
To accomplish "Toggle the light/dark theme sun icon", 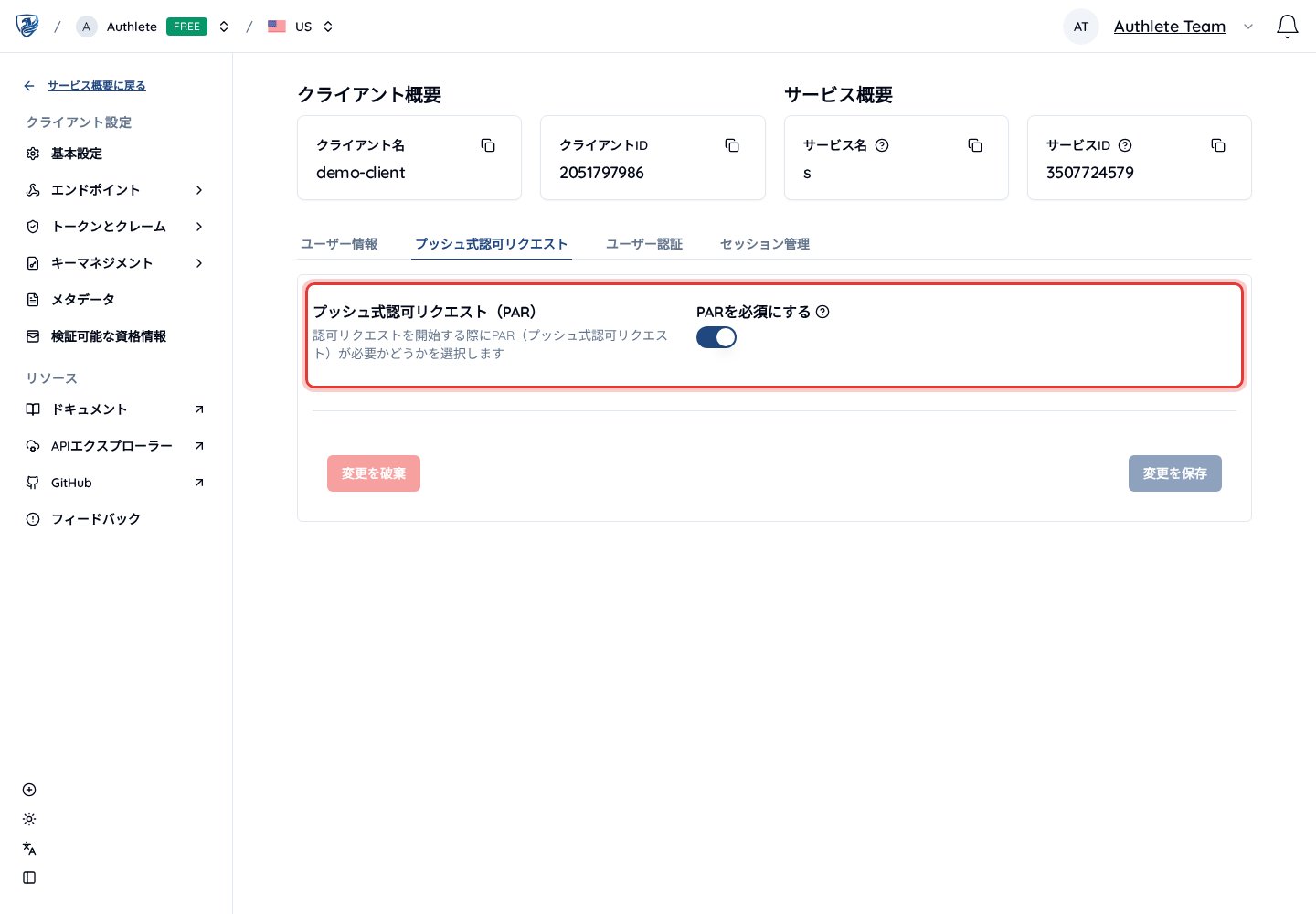I will click(29, 819).
